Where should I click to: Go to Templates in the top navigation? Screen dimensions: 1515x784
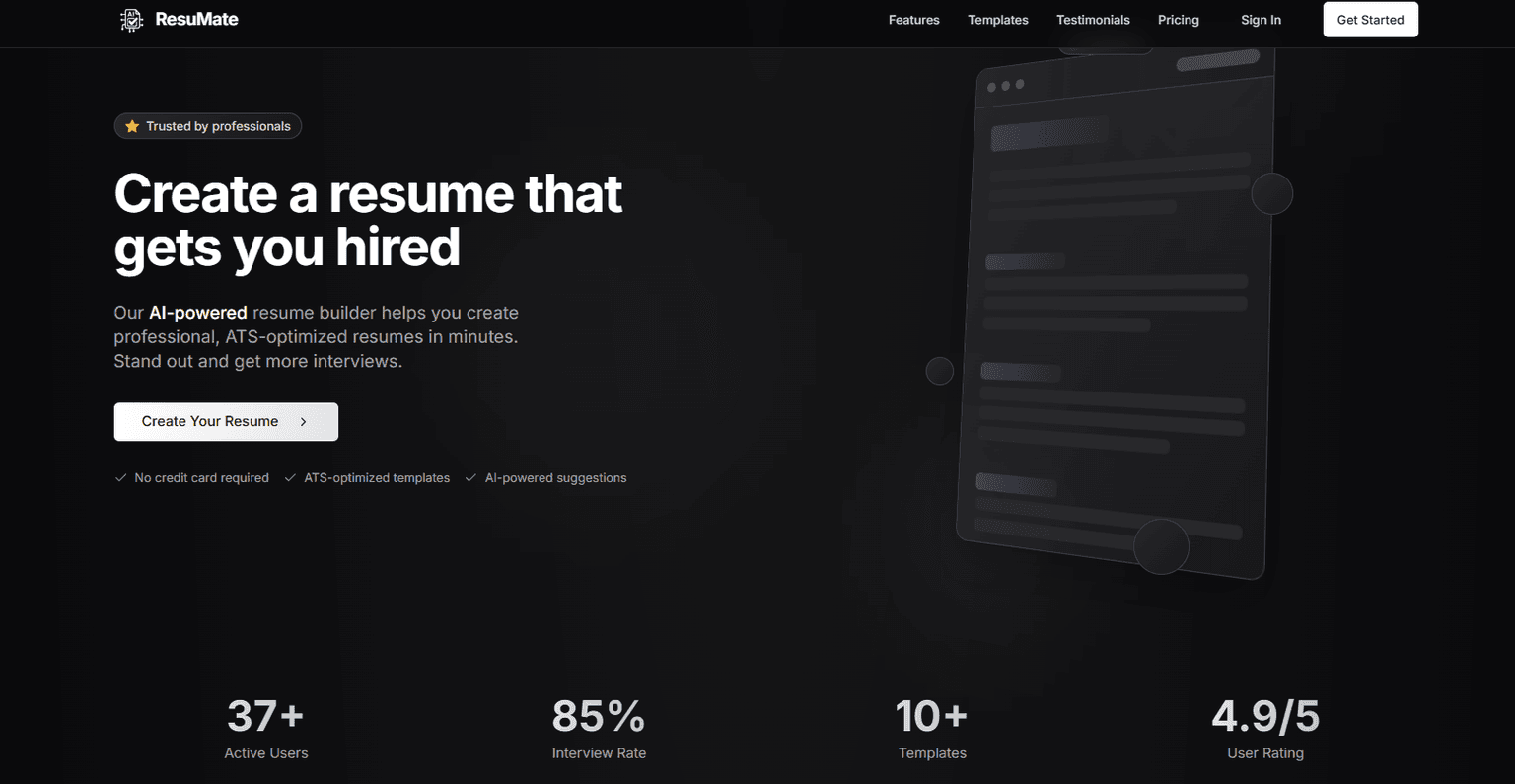pos(997,20)
